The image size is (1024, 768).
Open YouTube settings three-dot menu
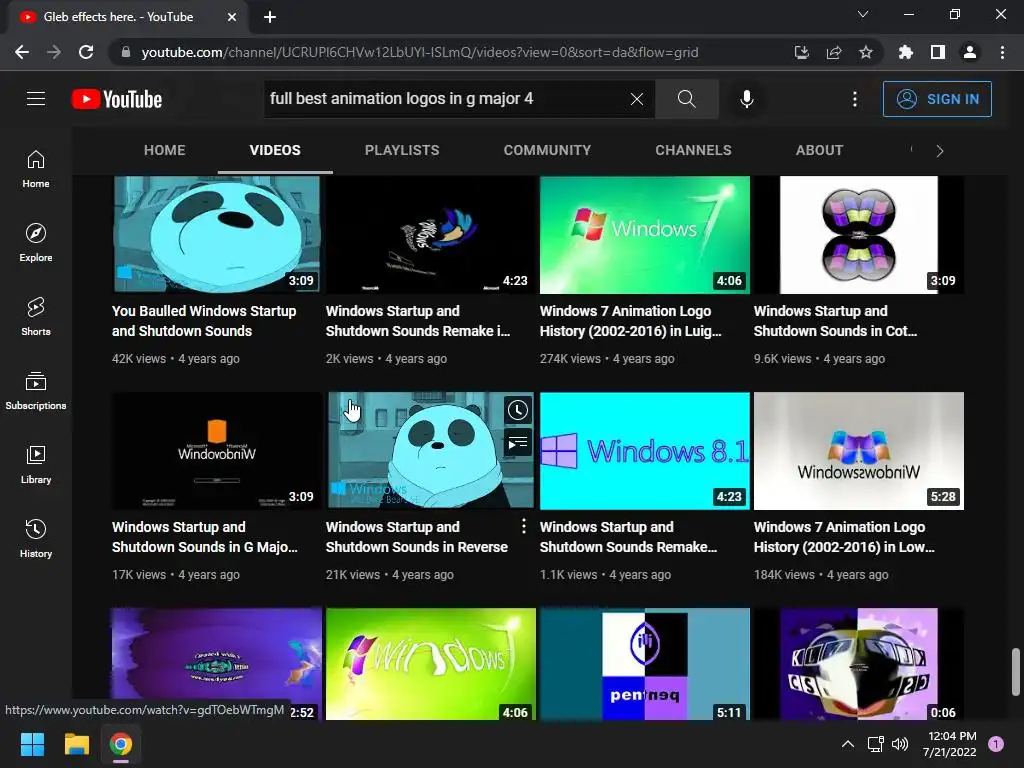click(x=854, y=99)
